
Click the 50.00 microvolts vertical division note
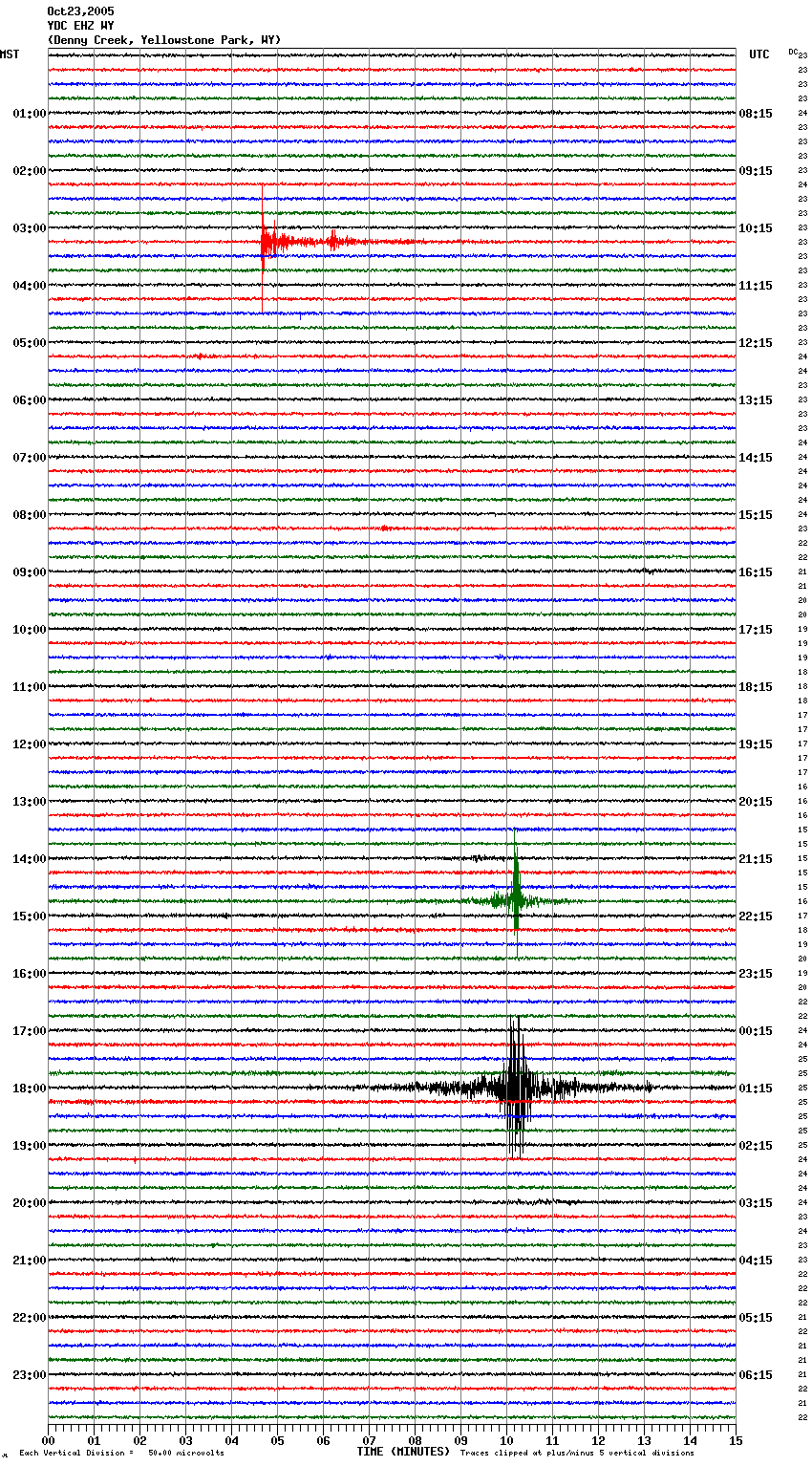[122, 1454]
